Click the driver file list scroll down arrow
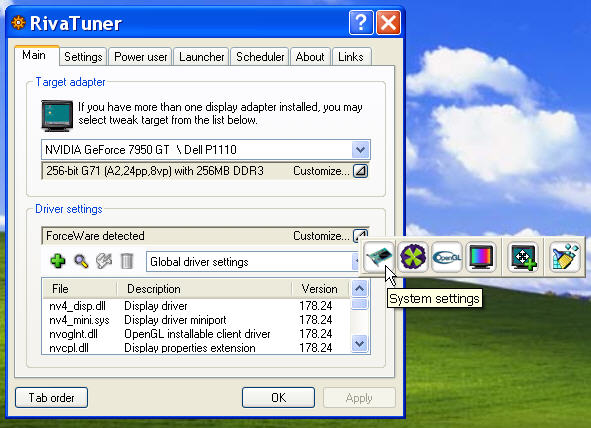The image size is (591, 428). coord(360,344)
